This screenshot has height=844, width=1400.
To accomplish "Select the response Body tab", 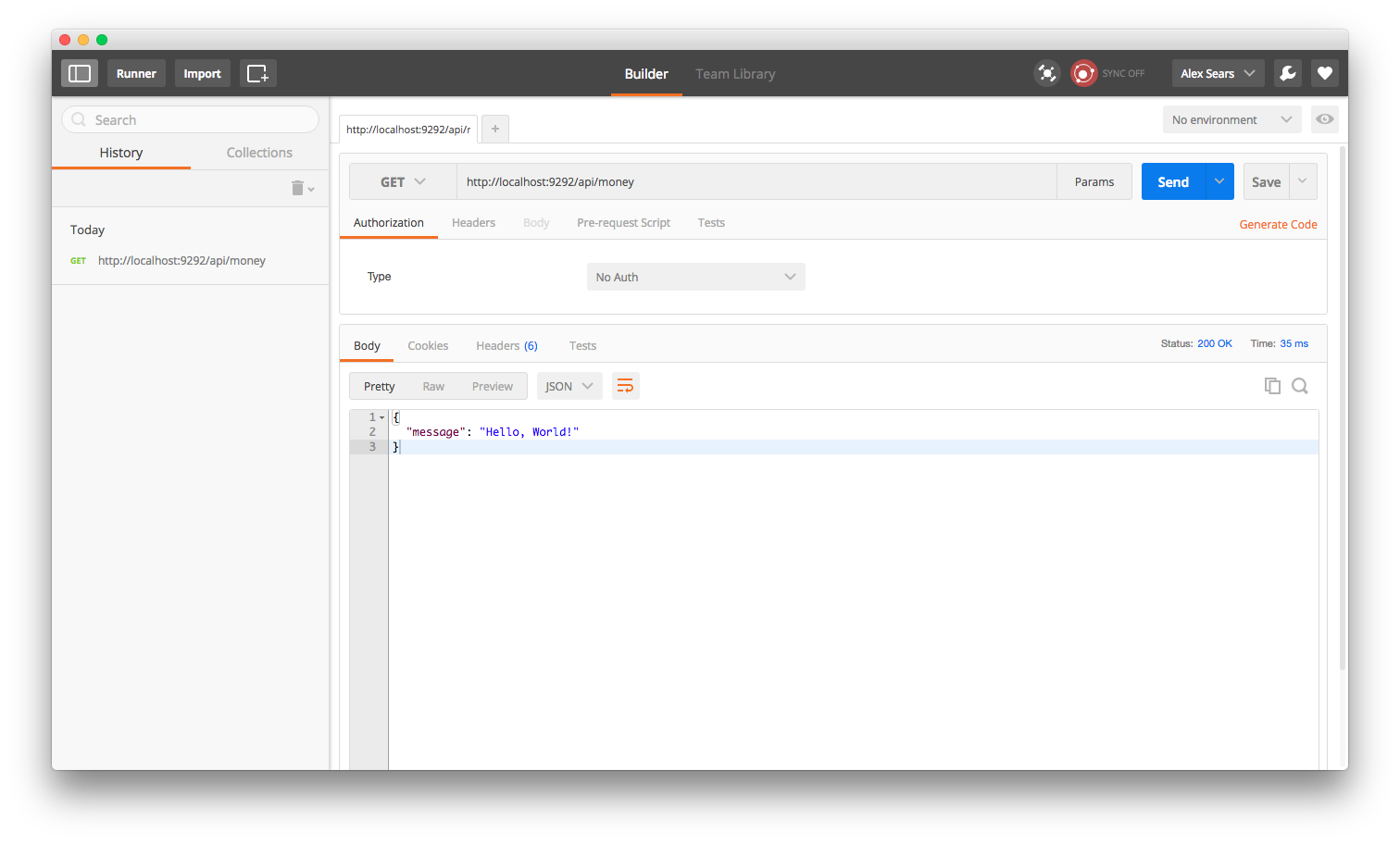I will pos(367,346).
